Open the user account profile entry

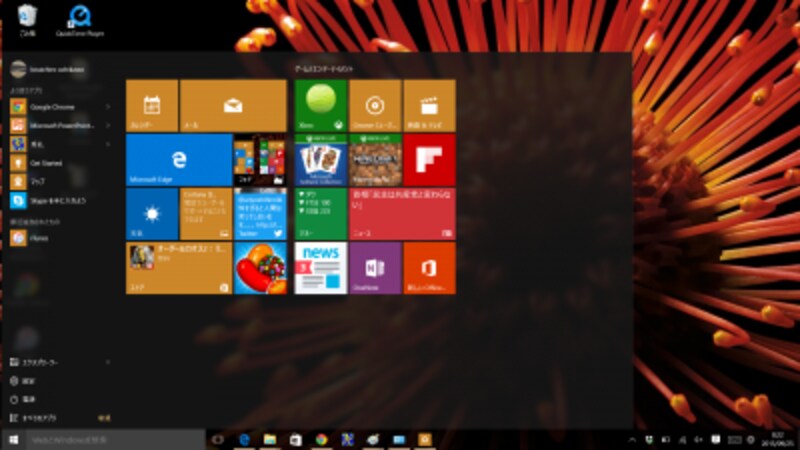click(48, 69)
